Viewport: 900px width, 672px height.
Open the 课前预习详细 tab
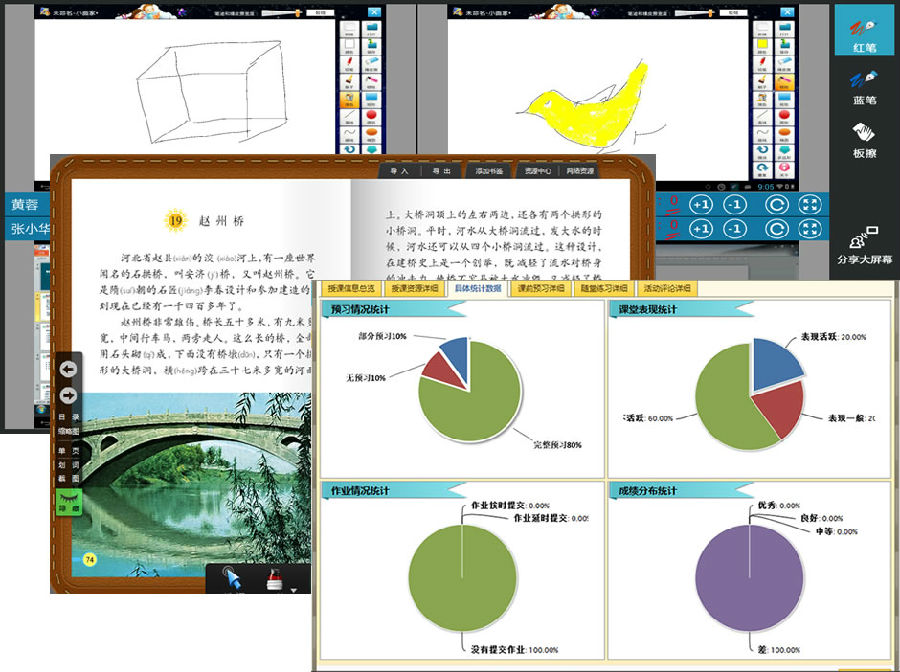[543, 288]
